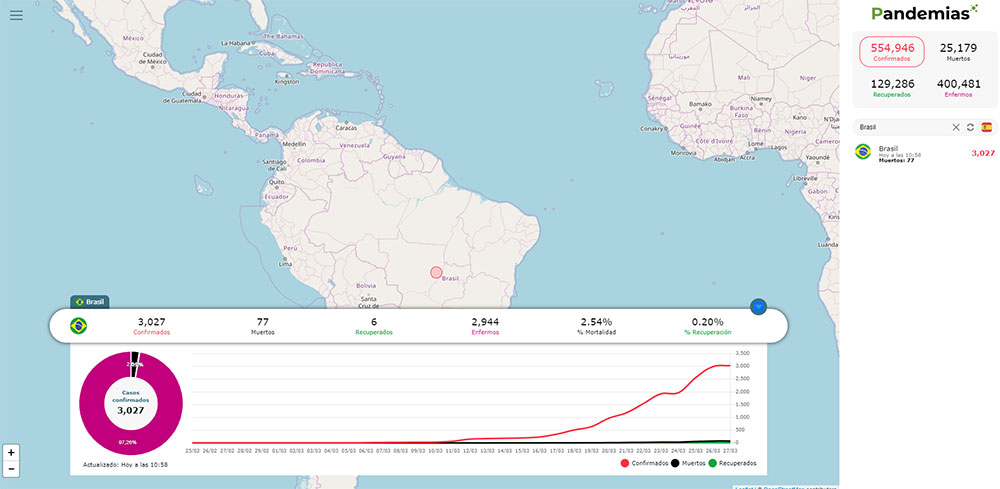Clear the Brasil search text
Viewport: 1000px width, 489px height.
click(955, 127)
